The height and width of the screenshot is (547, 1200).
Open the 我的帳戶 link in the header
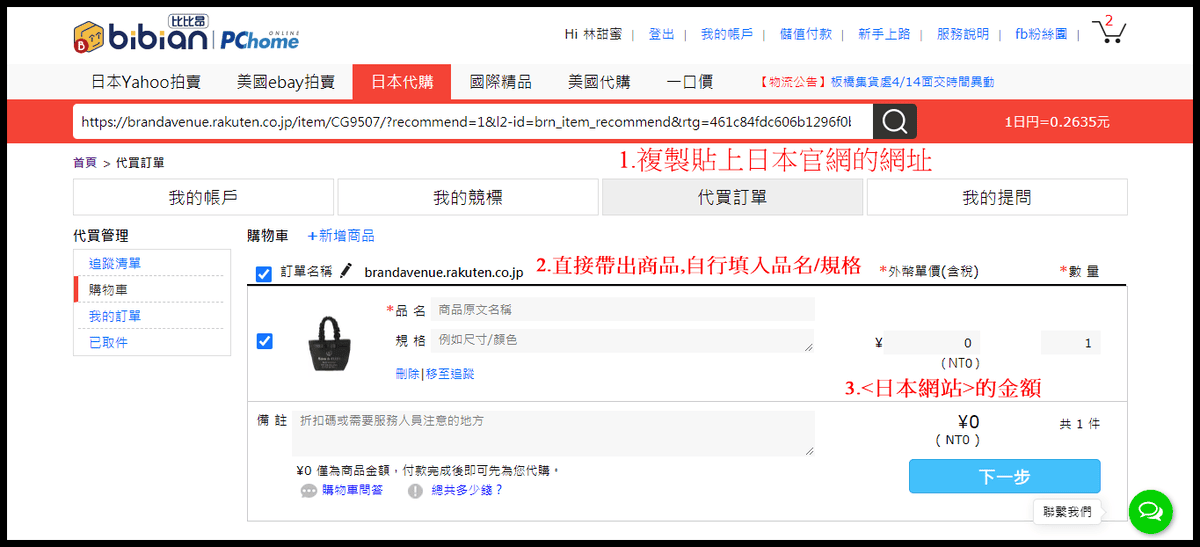pyautogui.click(x=727, y=34)
